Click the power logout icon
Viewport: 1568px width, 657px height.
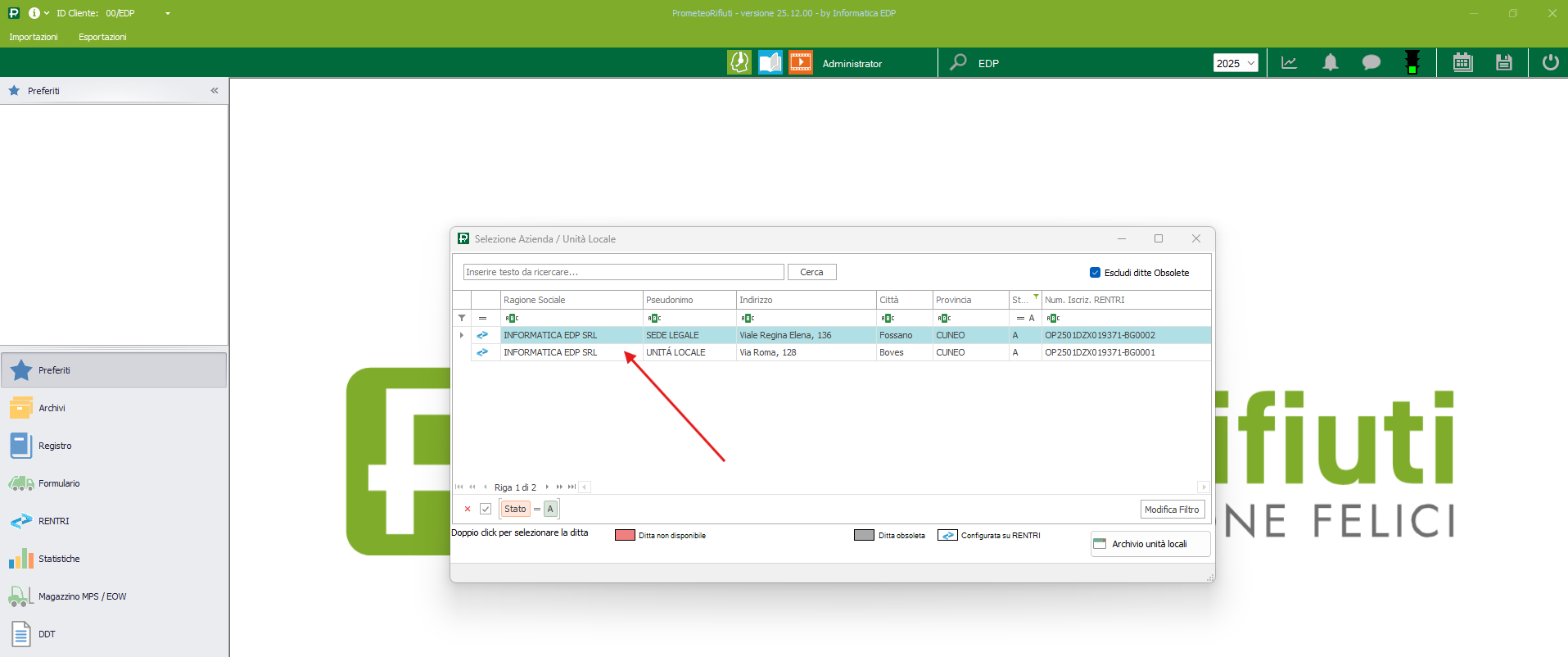(x=1550, y=63)
